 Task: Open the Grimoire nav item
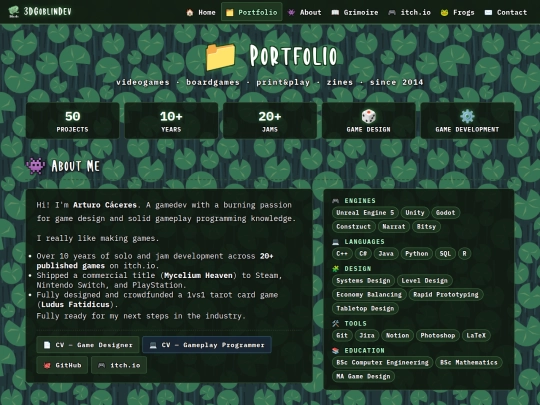pos(355,12)
